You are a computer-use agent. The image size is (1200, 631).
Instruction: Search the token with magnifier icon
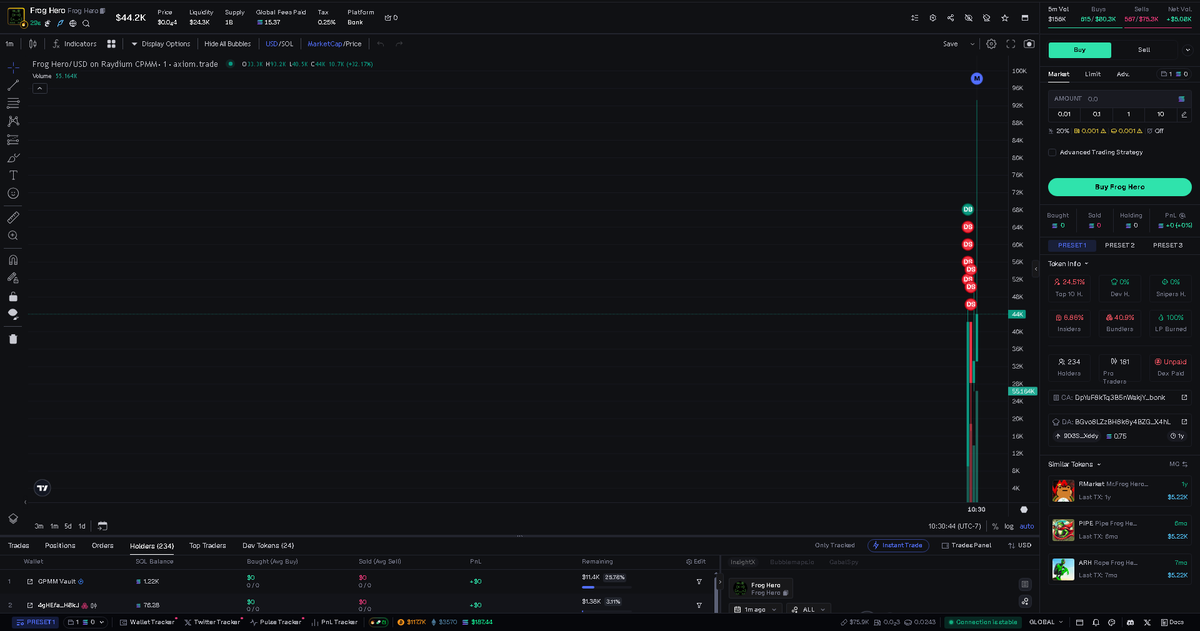click(x=86, y=23)
